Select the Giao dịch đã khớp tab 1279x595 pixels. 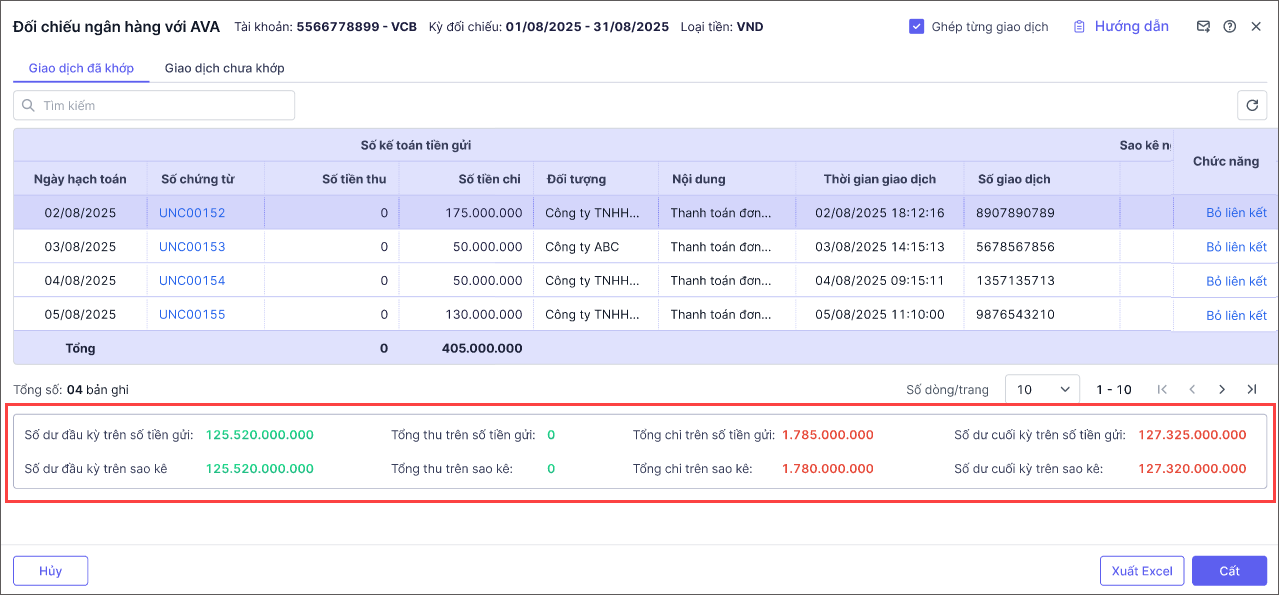pos(81,68)
